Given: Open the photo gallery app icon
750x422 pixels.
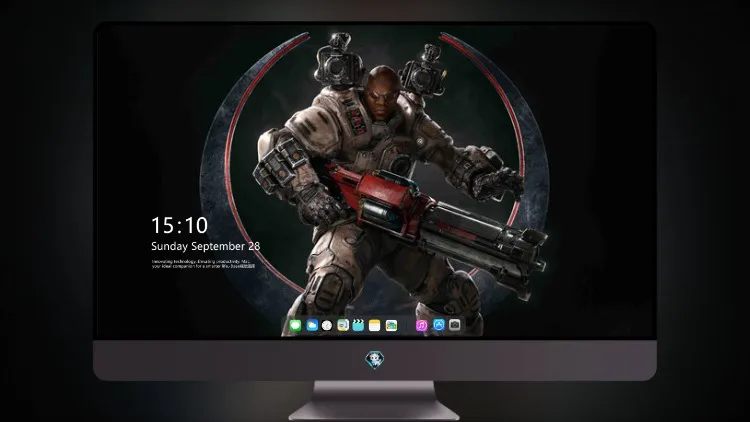Looking at the screenshot, I should click(391, 325).
